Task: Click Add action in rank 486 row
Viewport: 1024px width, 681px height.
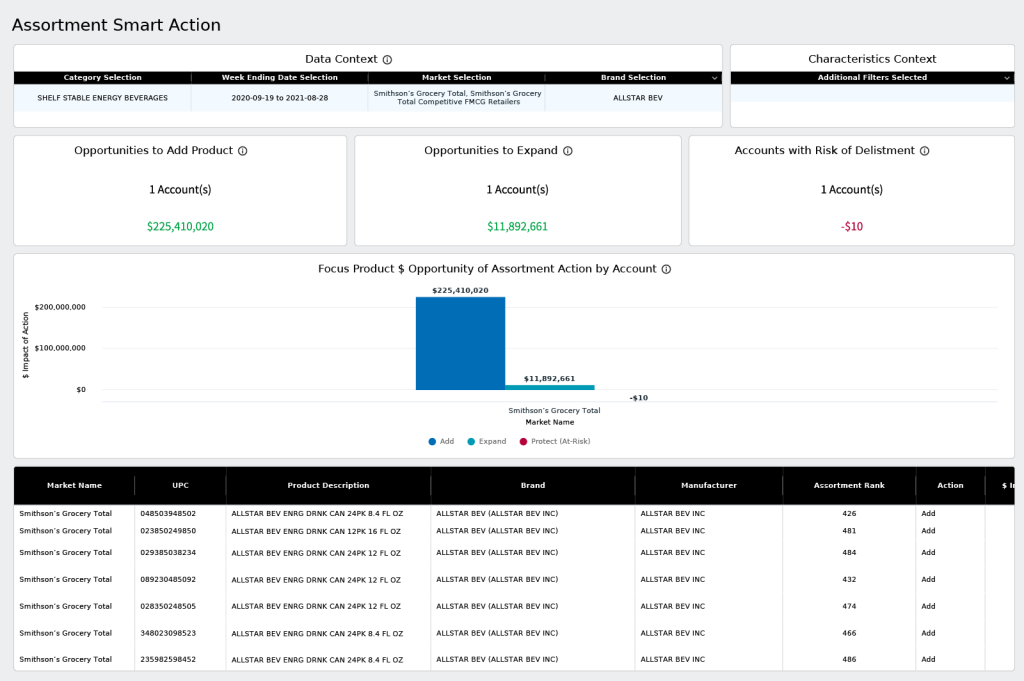Action: 928,659
